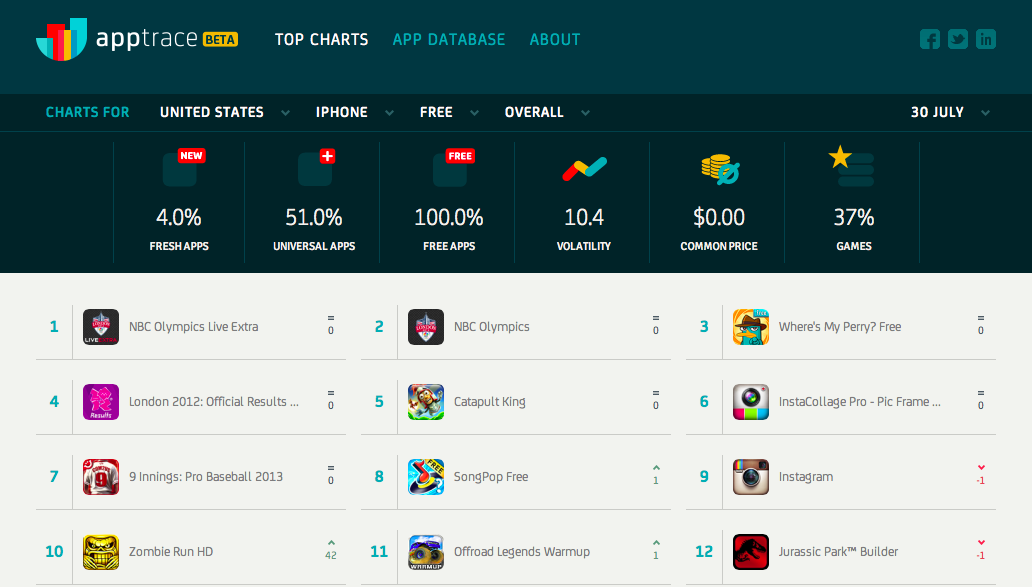Click the 51.0% universal apps value
Viewport: 1032px width, 587px height.
(x=314, y=217)
